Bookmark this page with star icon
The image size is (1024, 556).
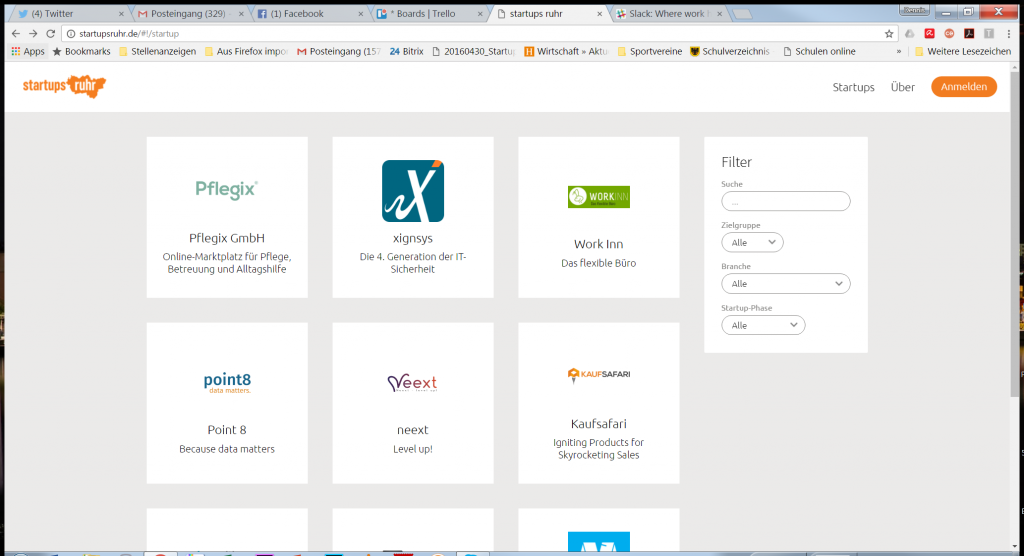tap(889, 33)
